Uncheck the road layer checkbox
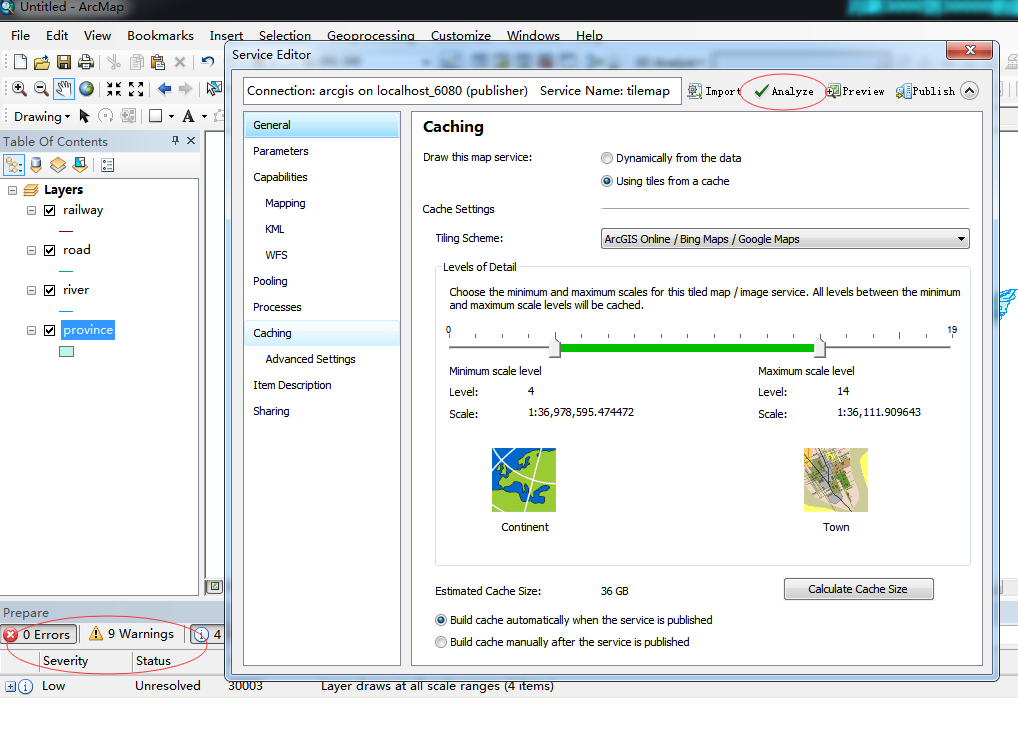The height and width of the screenshot is (730, 1018). pyautogui.click(x=49, y=251)
